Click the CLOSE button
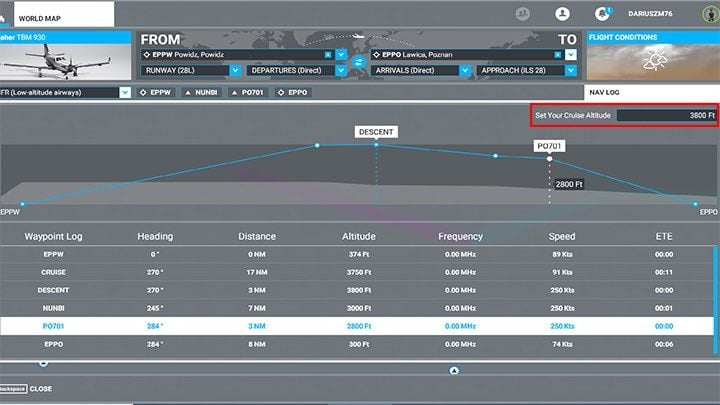Image resolution: width=720 pixels, height=405 pixels. click(40, 389)
